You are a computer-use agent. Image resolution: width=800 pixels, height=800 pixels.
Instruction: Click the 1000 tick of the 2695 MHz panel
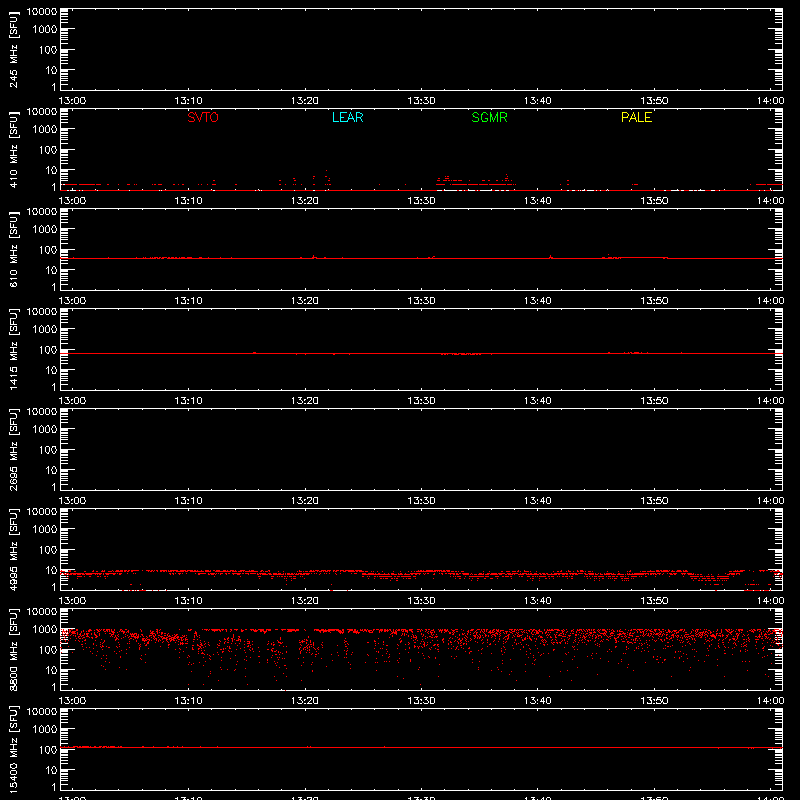click(45, 430)
